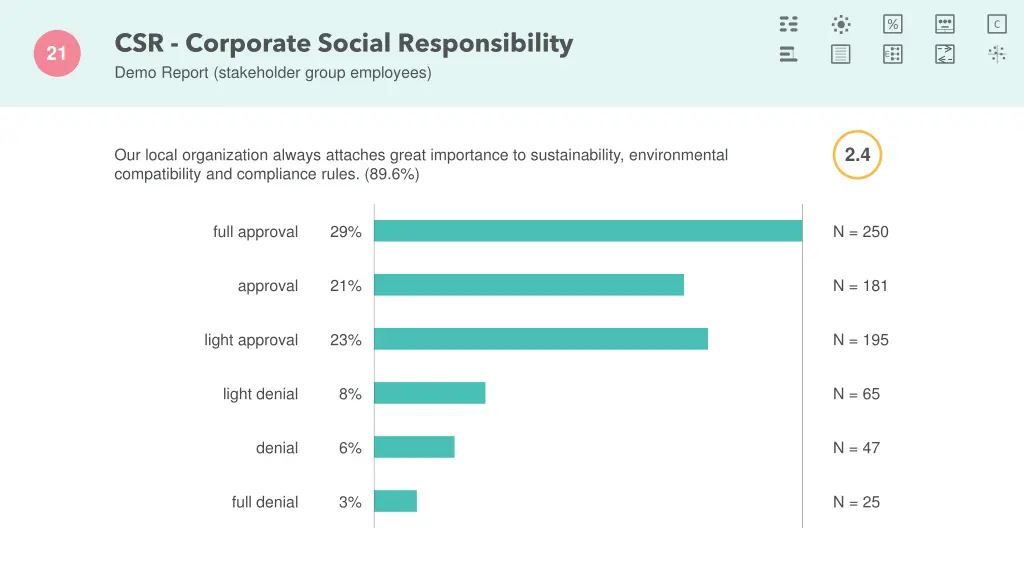
Task: Click the N = 250 count label
Action: pyautogui.click(x=860, y=232)
